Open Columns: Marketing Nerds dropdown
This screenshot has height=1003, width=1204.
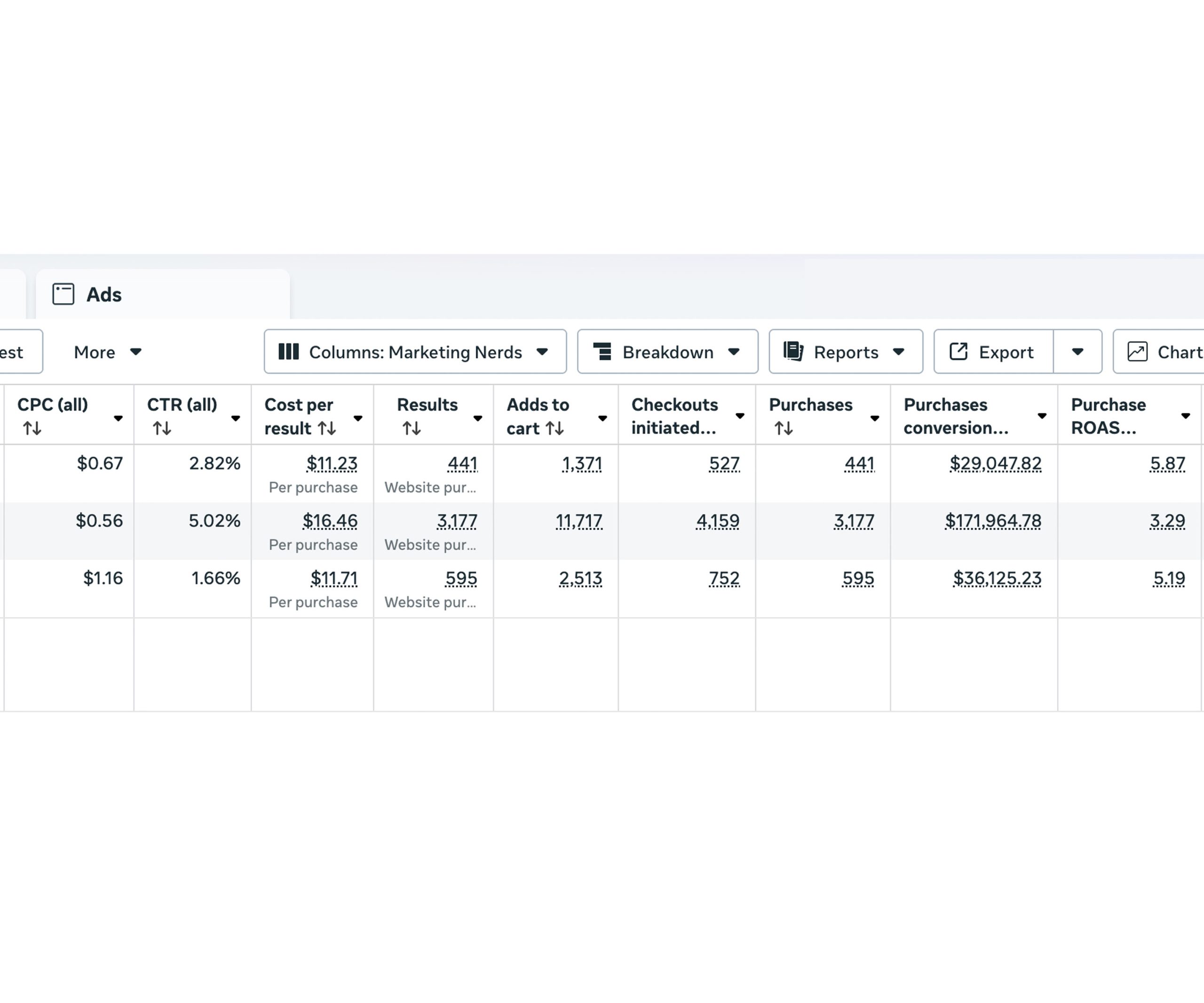coord(415,352)
